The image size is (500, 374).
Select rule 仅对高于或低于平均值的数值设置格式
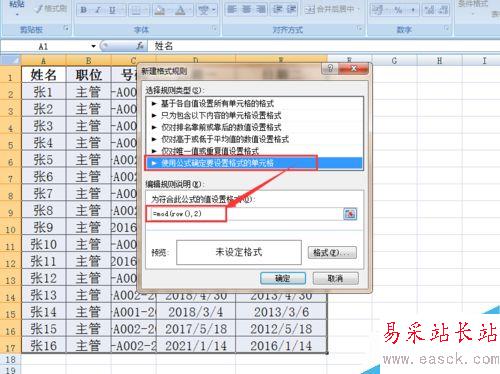coord(225,139)
